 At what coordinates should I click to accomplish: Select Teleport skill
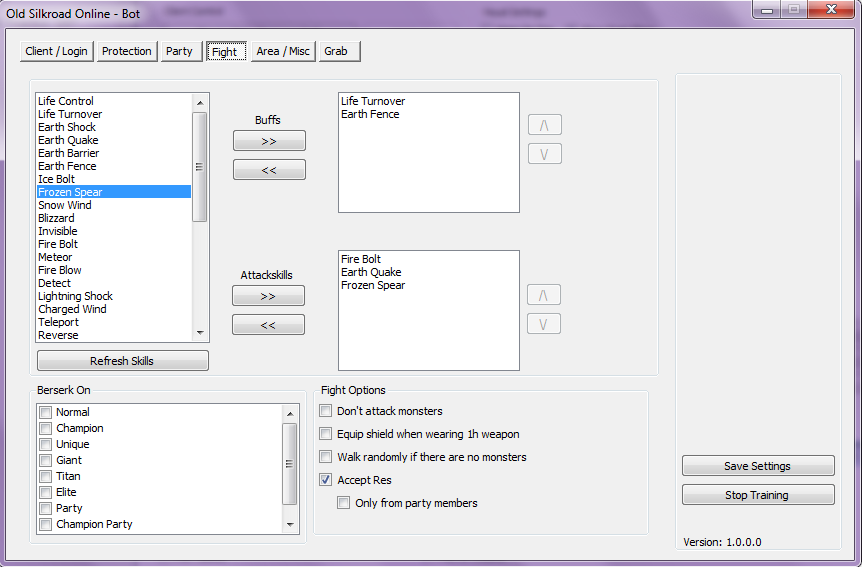114,322
